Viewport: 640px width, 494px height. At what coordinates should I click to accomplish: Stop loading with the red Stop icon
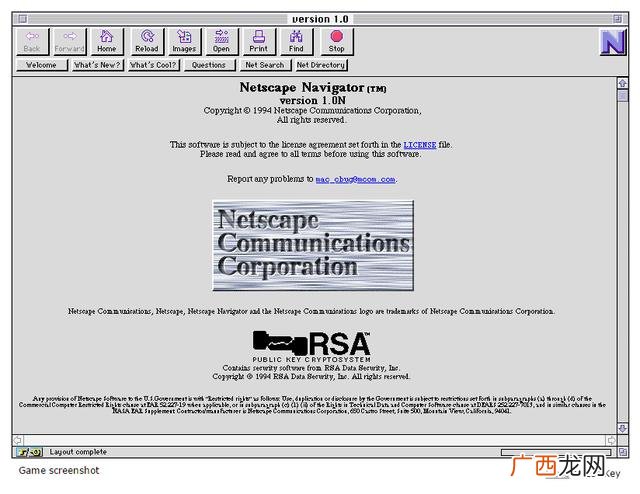337,41
